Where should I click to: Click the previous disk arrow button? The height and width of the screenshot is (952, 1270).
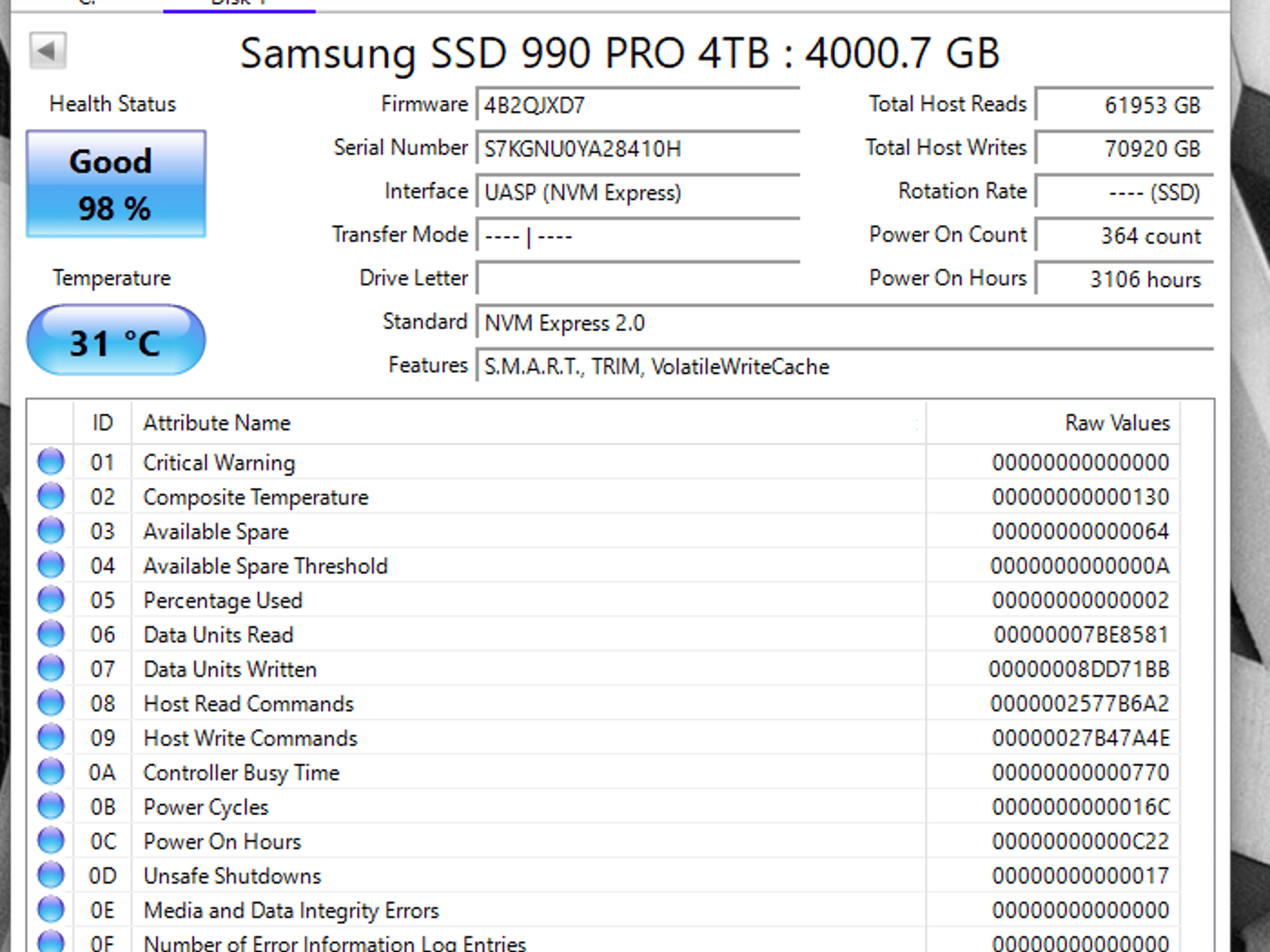point(48,51)
